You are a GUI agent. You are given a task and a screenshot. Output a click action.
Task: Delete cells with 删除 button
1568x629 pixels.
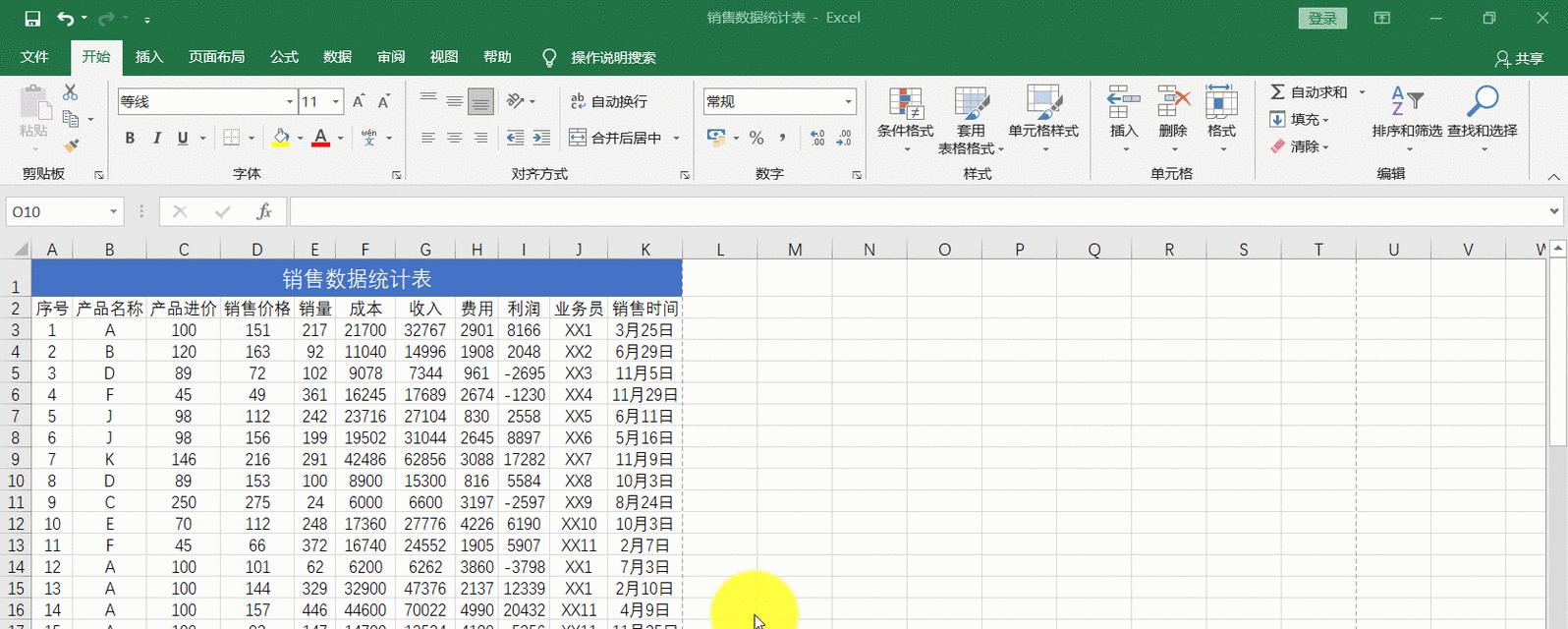pos(1173,120)
